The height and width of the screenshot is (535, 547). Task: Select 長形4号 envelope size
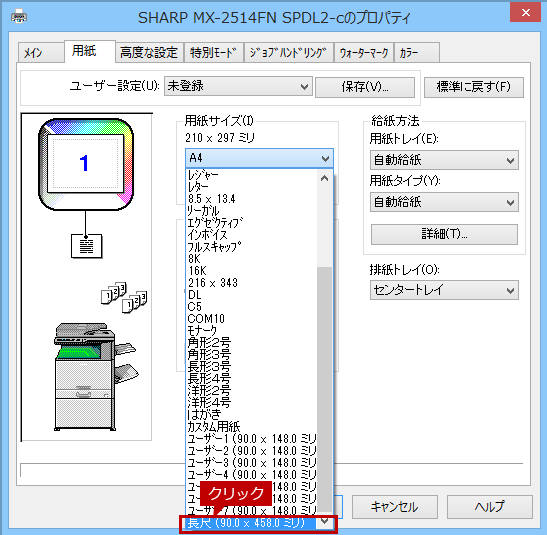(x=251, y=378)
